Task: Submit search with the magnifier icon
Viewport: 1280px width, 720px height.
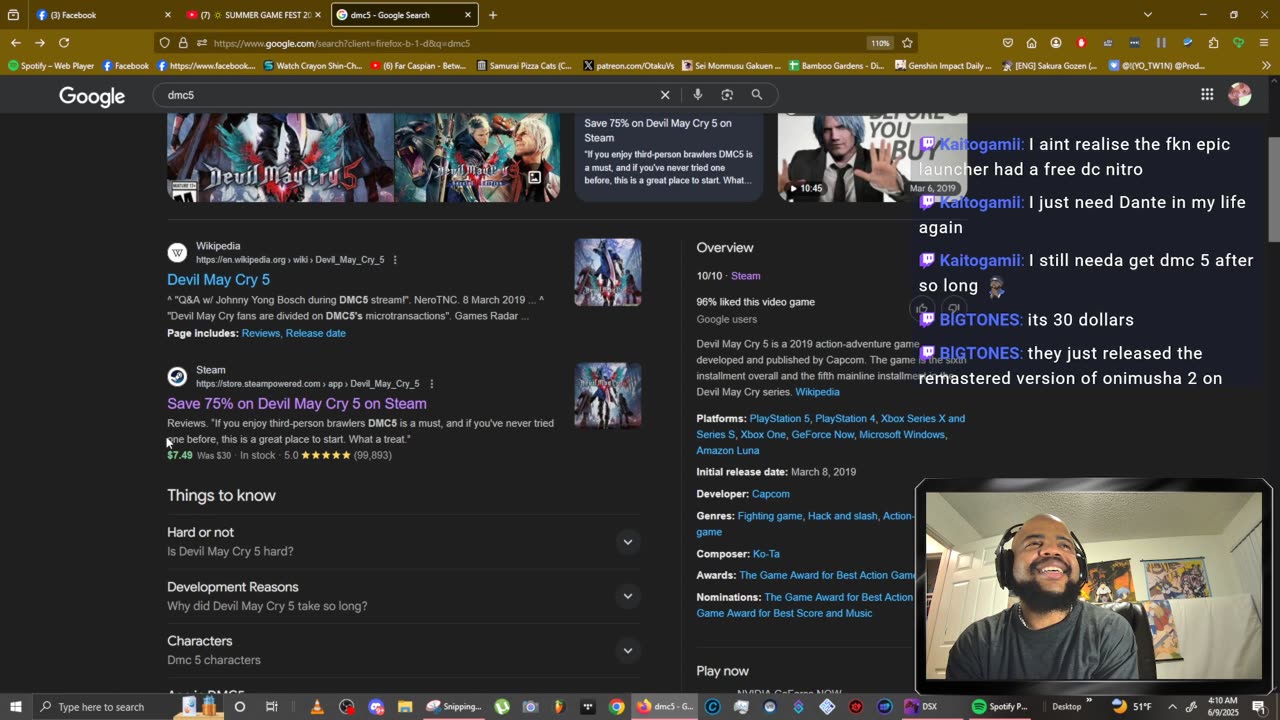Action: (757, 95)
